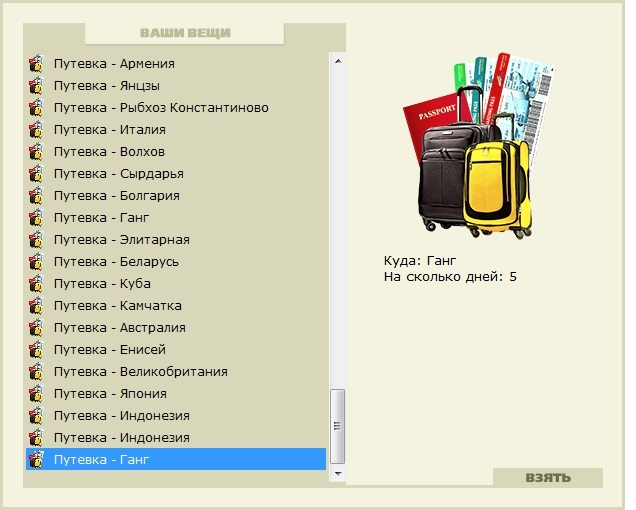Select the Путевка - Сырдарья row
This screenshot has height=510, width=636.
(x=176, y=173)
